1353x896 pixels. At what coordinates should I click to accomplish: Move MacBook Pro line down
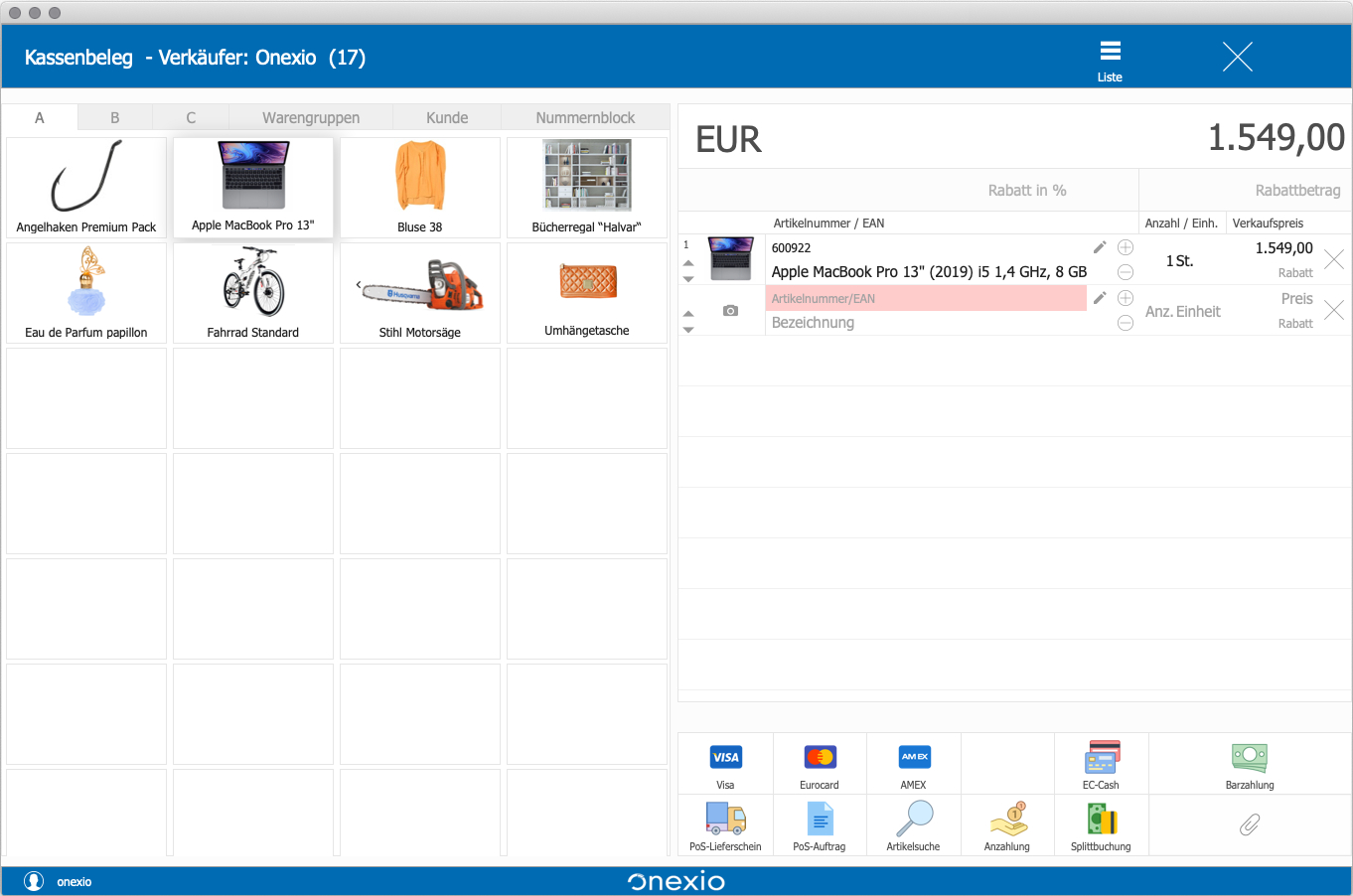pos(688,279)
